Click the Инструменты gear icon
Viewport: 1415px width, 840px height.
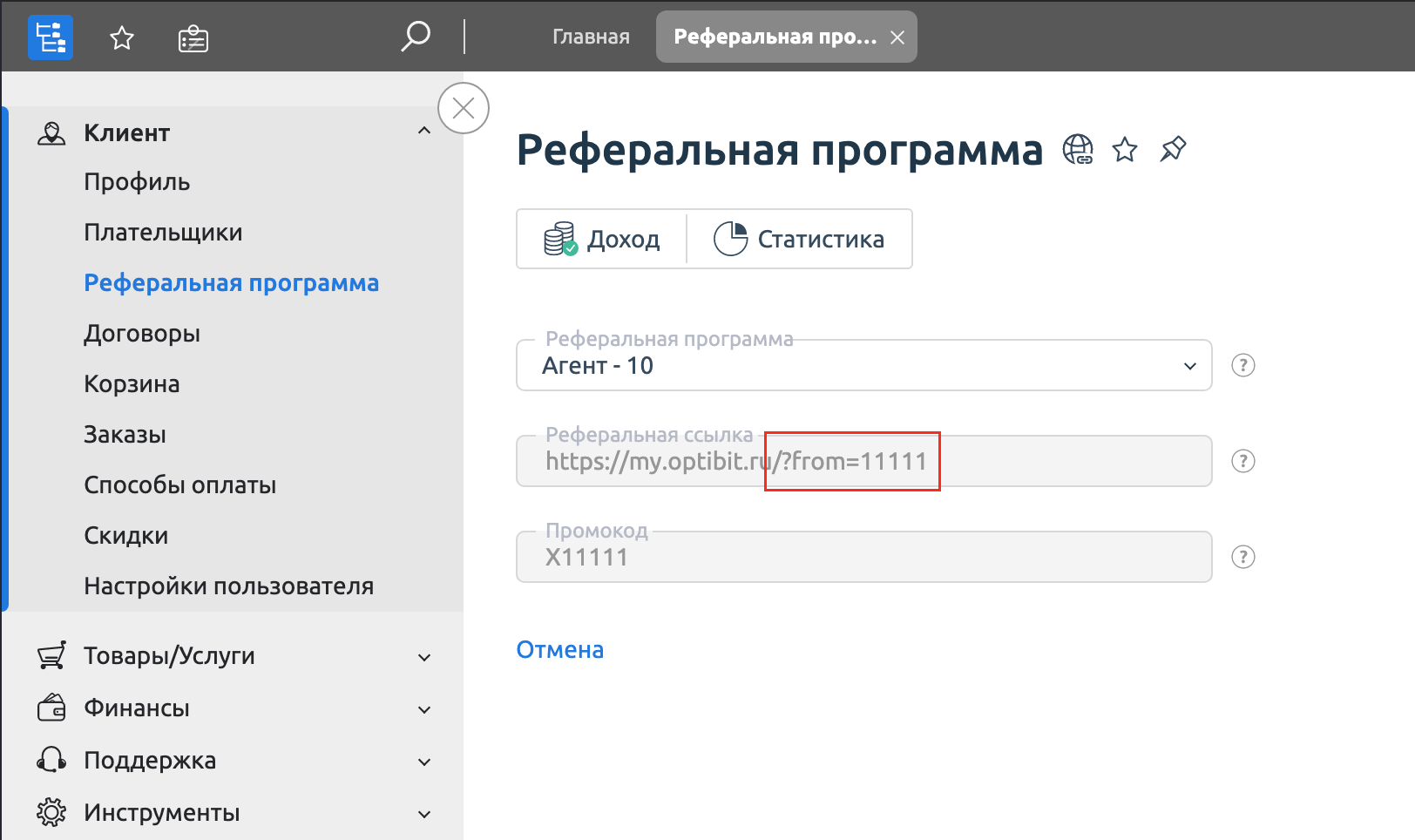[51, 812]
